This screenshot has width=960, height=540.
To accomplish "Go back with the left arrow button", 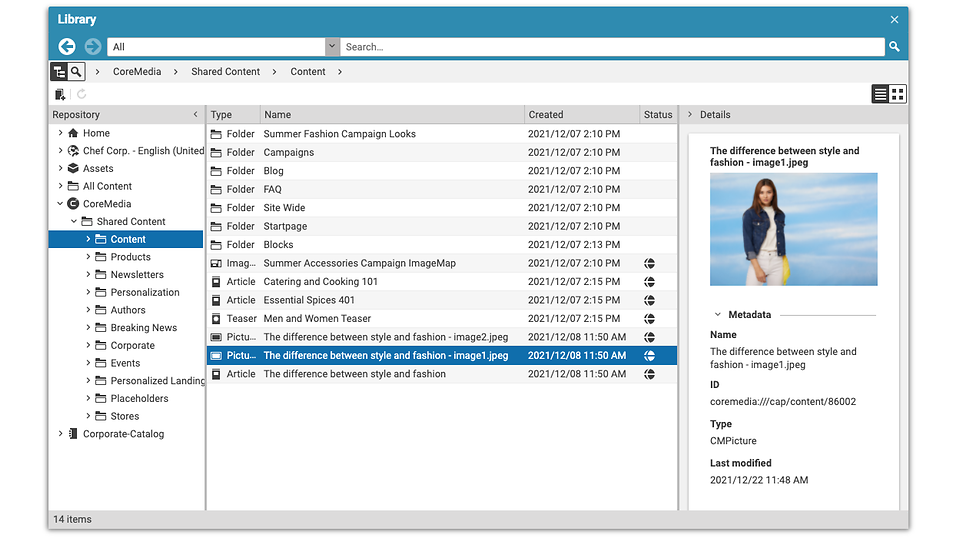I will (x=67, y=47).
